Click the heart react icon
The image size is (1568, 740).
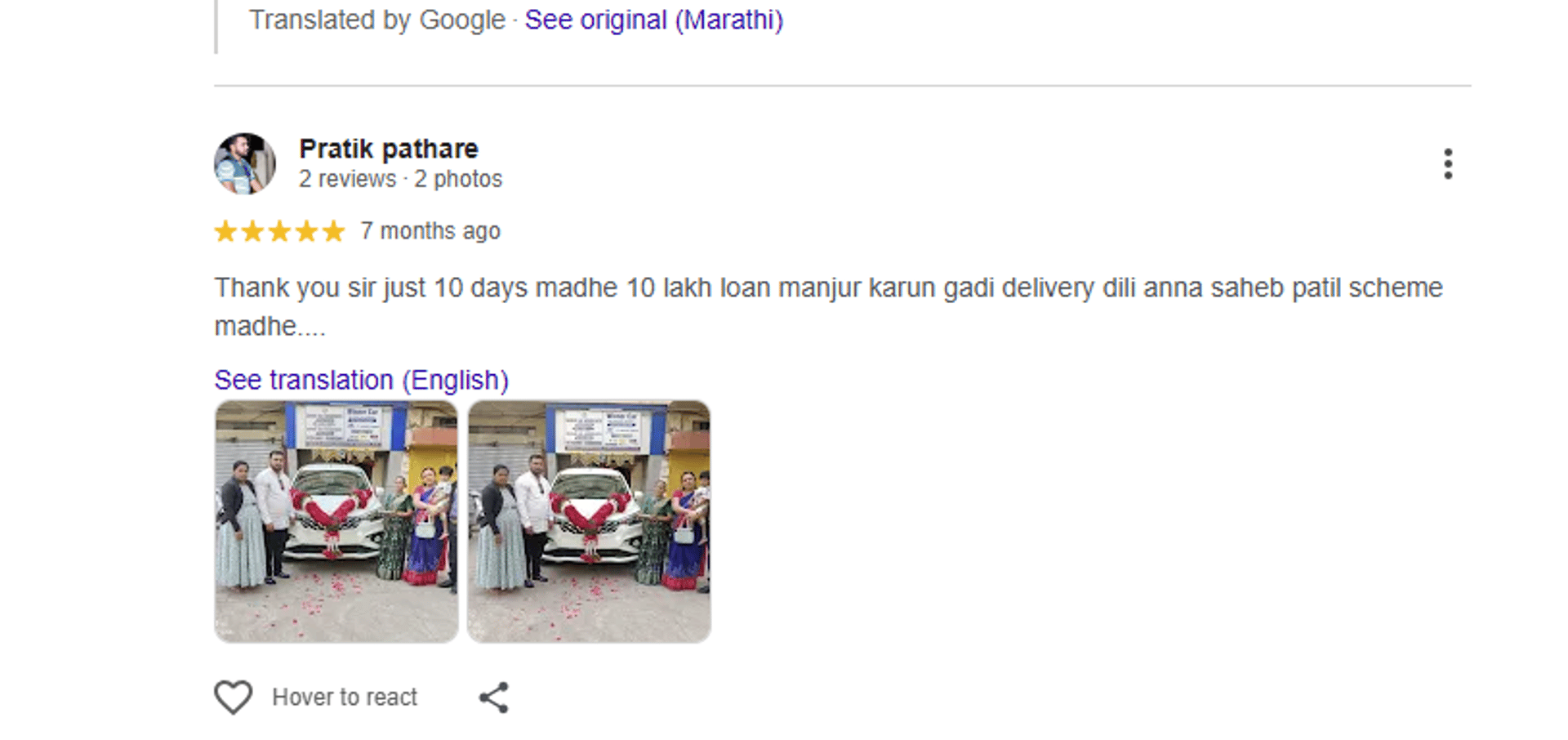point(234,698)
